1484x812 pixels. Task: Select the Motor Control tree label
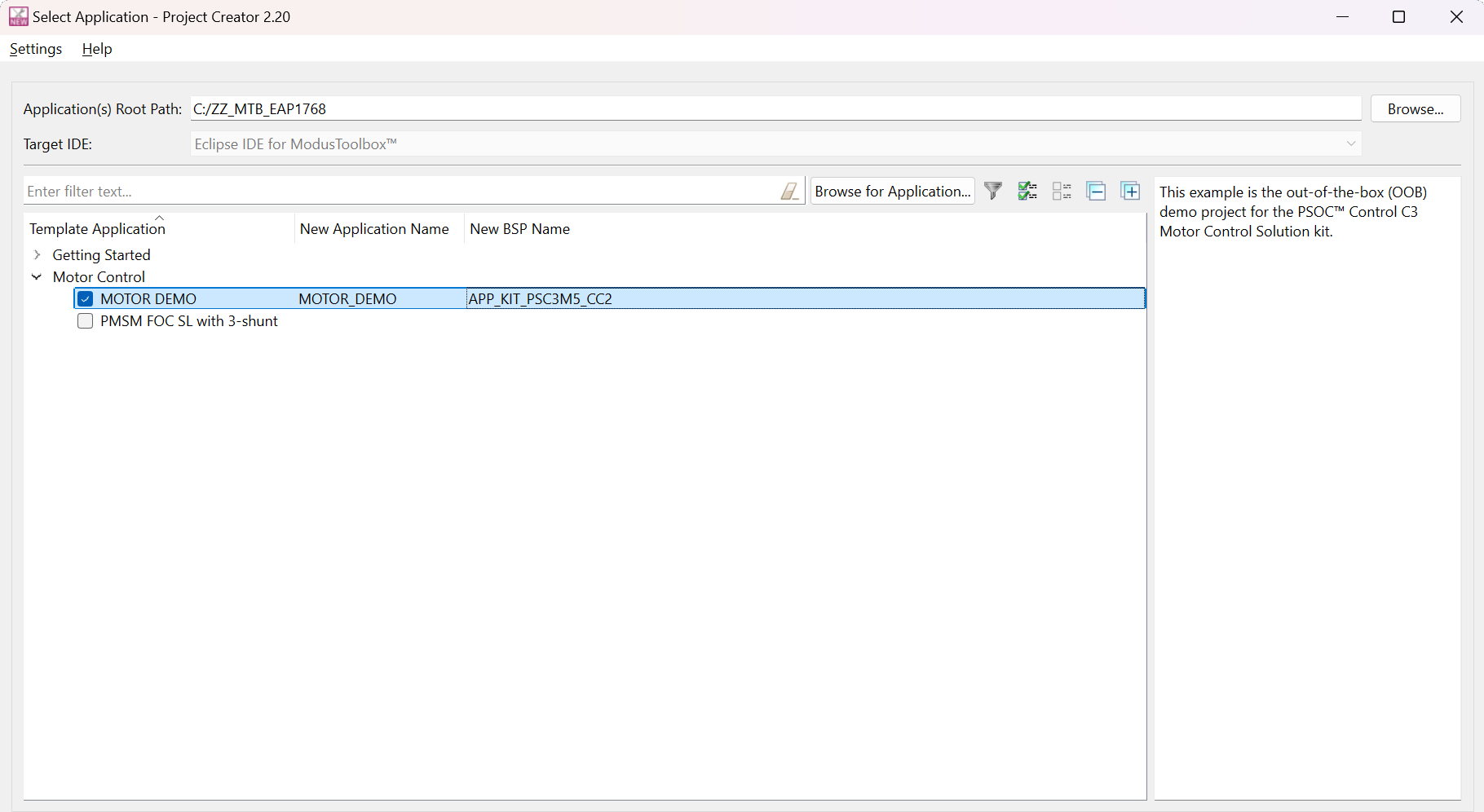click(x=99, y=277)
